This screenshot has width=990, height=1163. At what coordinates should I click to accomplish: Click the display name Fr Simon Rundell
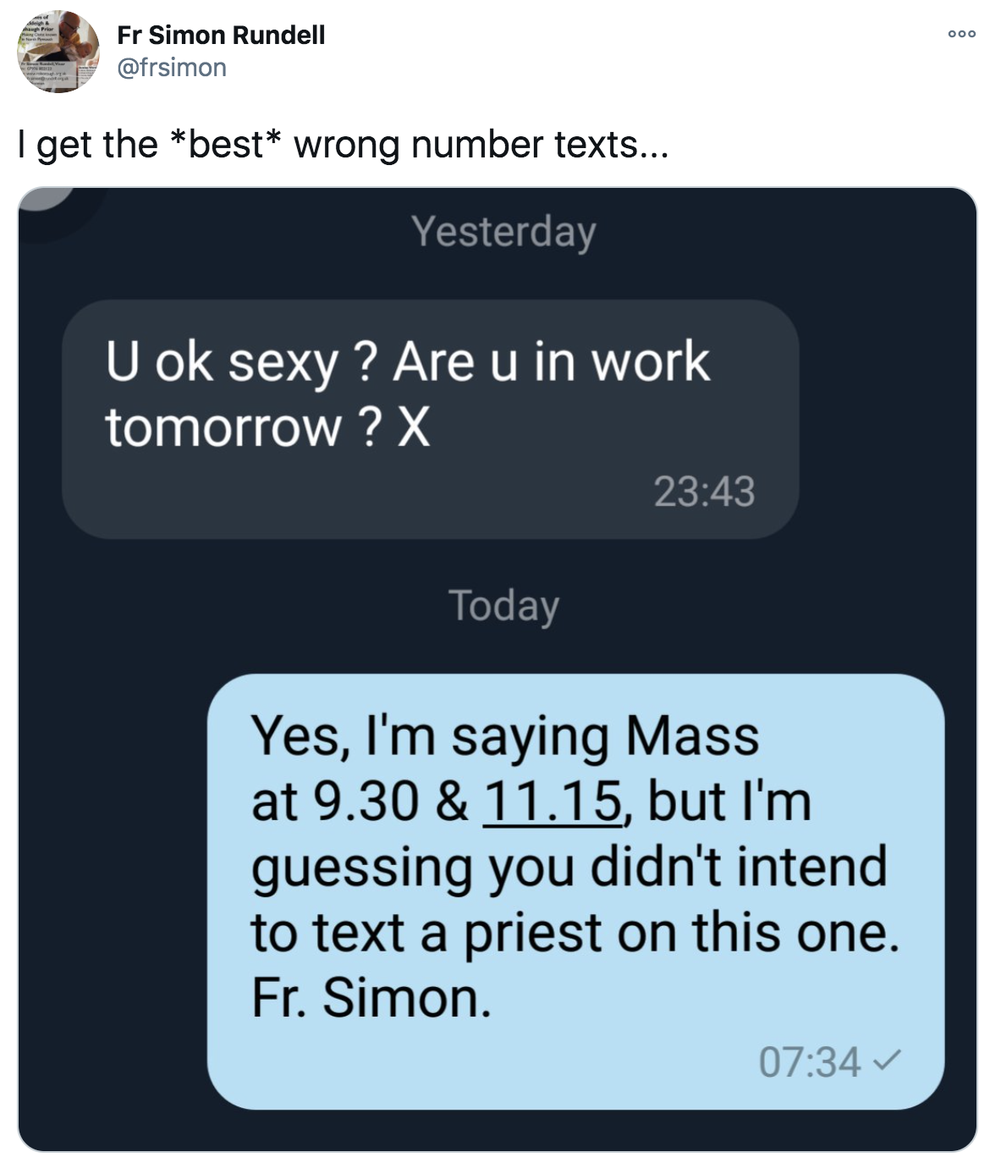pyautogui.click(x=220, y=34)
